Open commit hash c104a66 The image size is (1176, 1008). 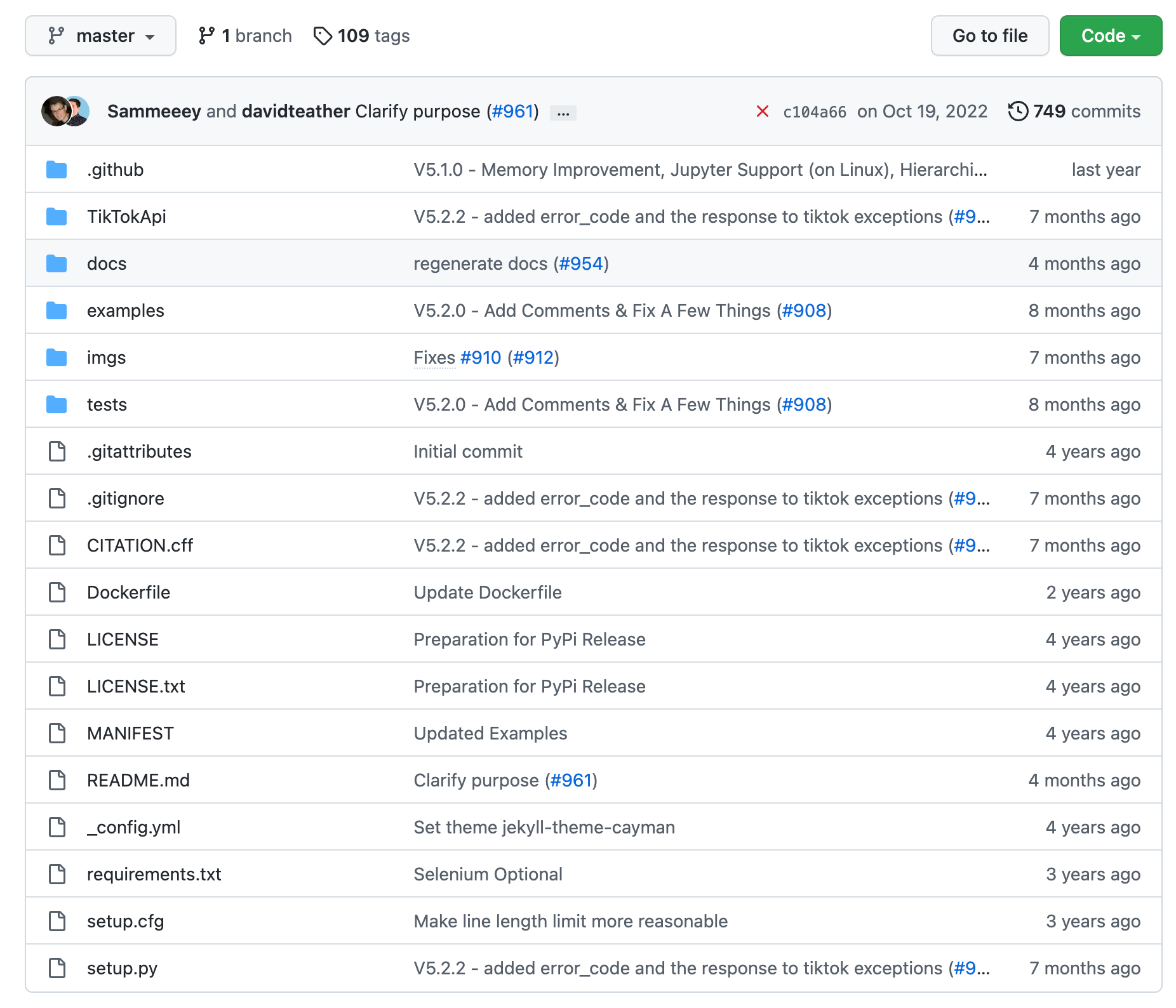815,112
